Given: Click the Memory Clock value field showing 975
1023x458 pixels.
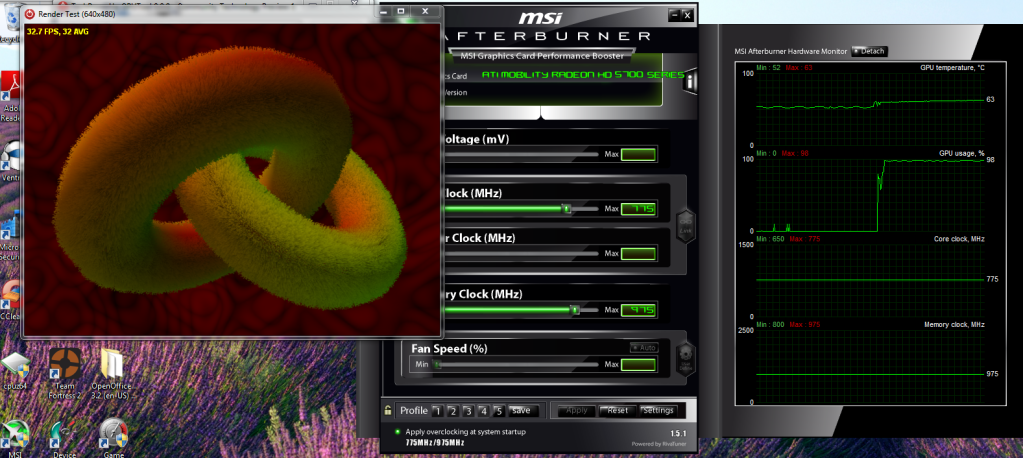Looking at the screenshot, I should 637,310.
